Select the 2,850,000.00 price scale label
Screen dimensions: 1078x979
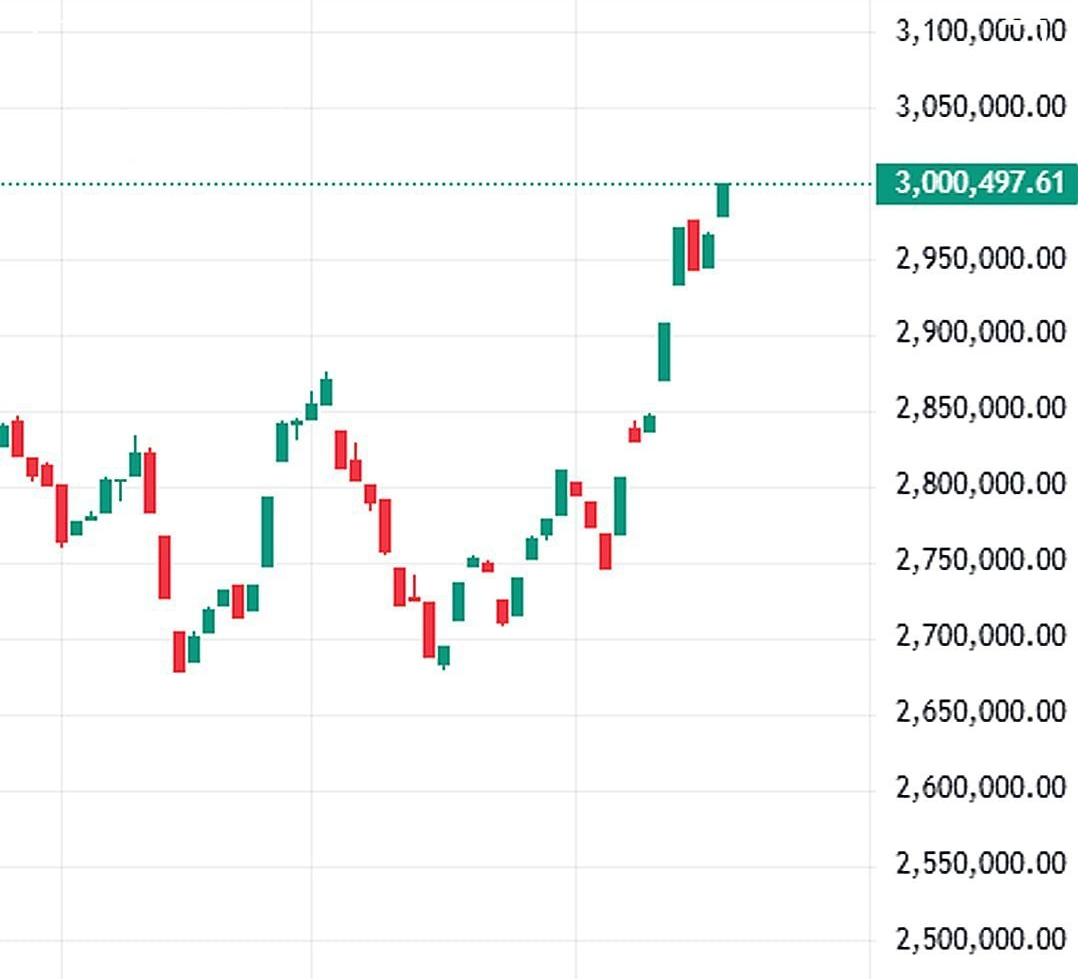(980, 408)
